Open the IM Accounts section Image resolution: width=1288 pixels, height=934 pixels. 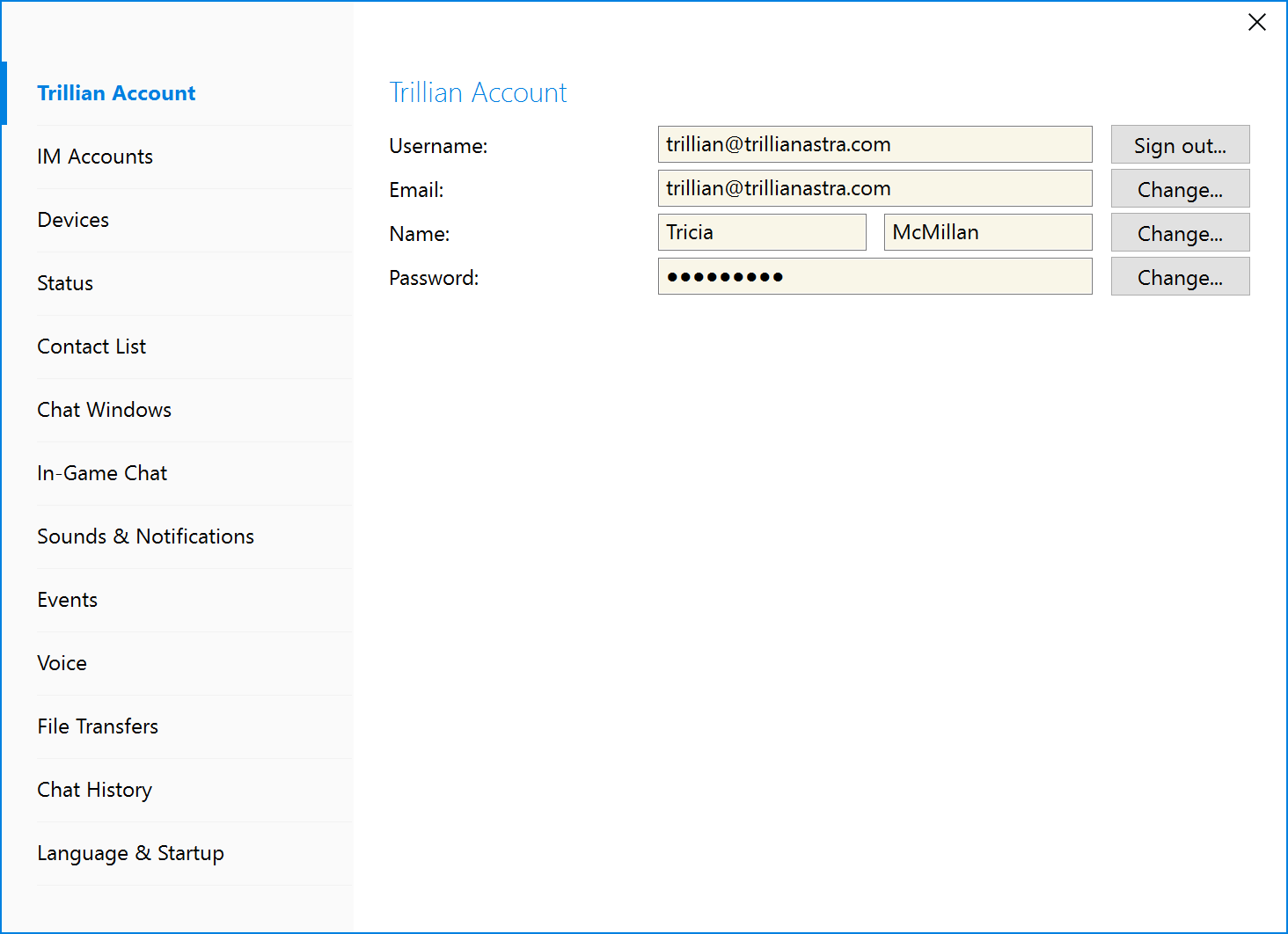pyautogui.click(x=177, y=157)
